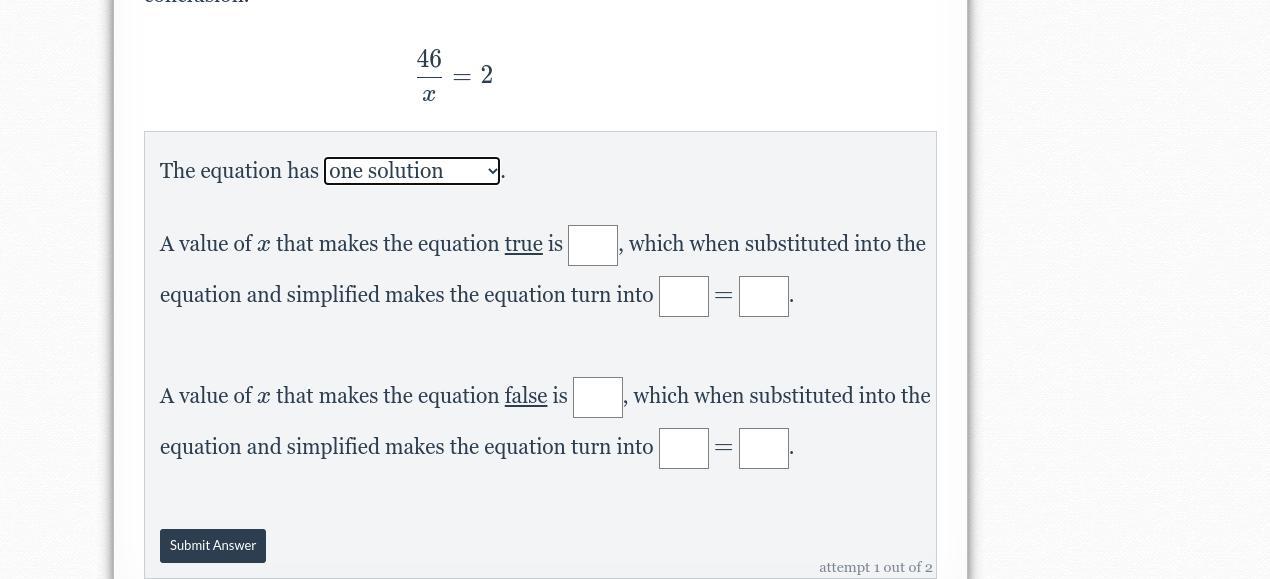Focus the left box of the true equation result

pyautogui.click(x=684, y=297)
